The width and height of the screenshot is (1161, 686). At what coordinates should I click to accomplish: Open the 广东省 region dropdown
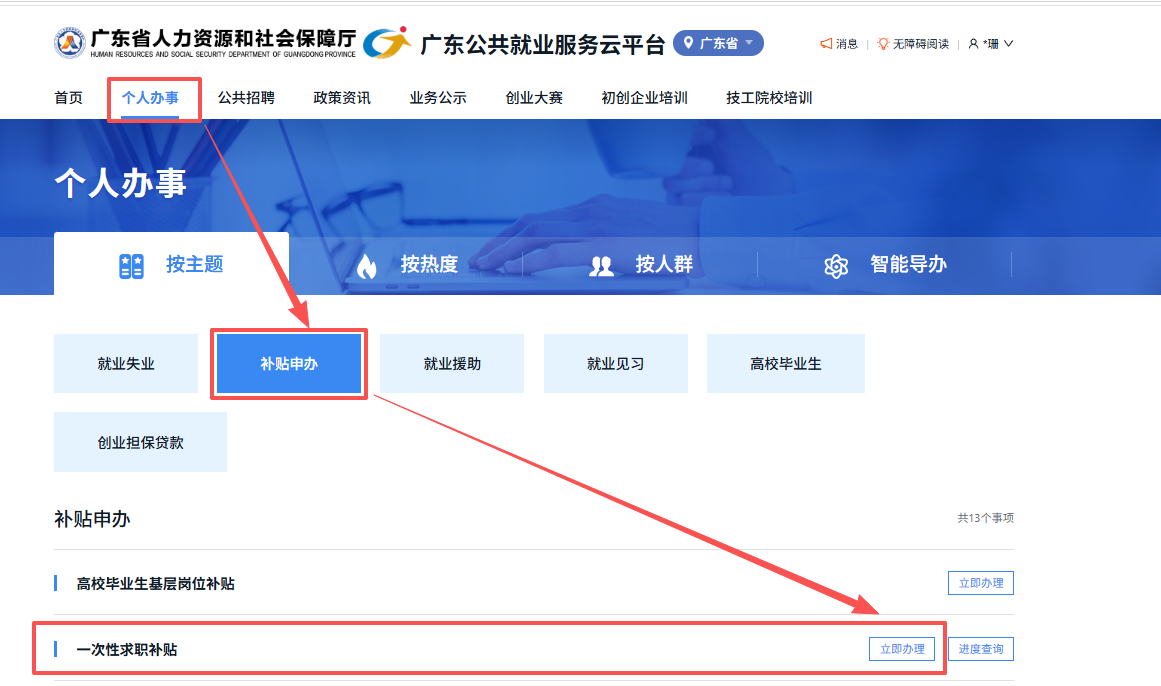718,43
